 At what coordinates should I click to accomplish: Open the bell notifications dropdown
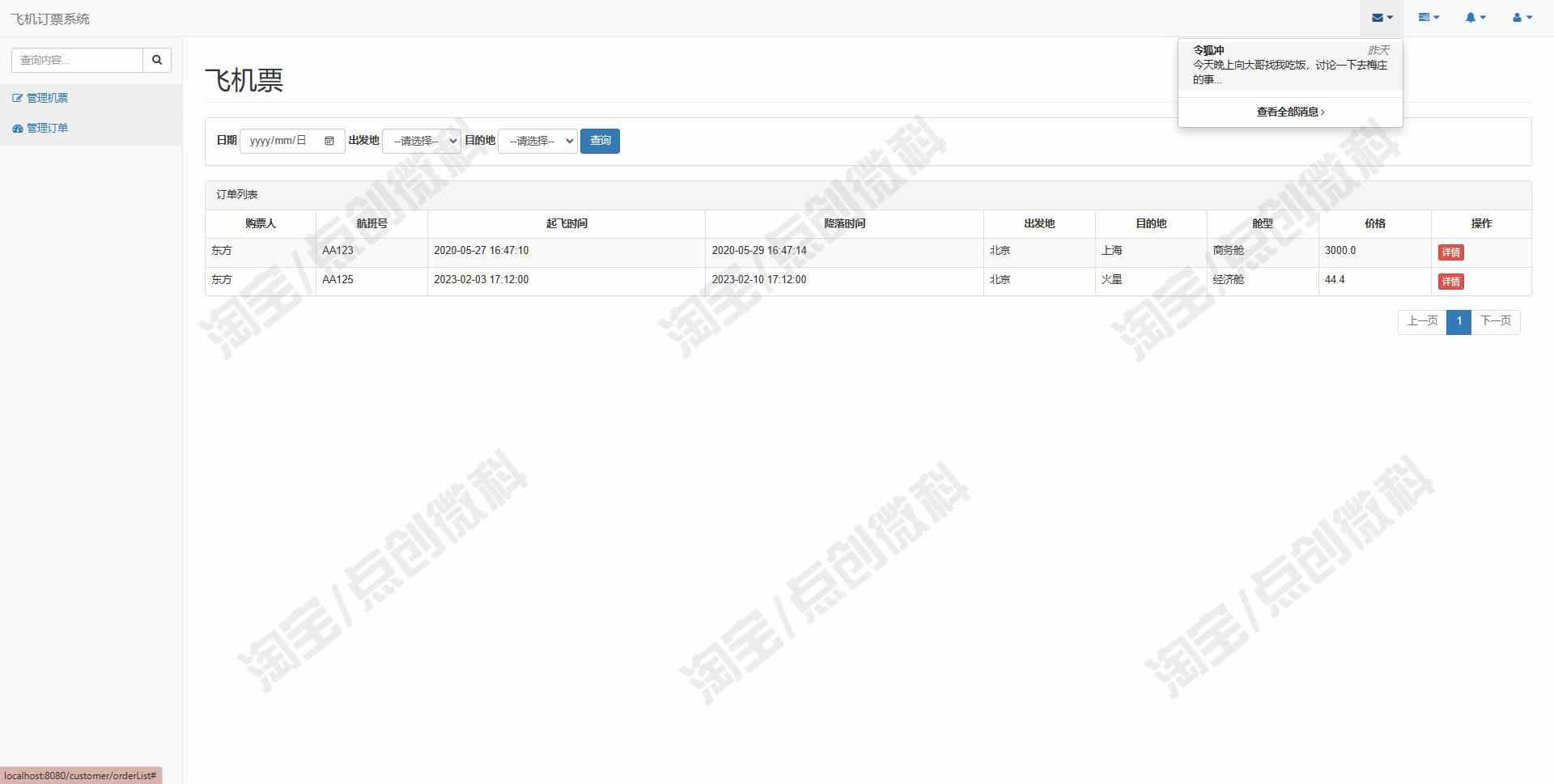point(1475,18)
